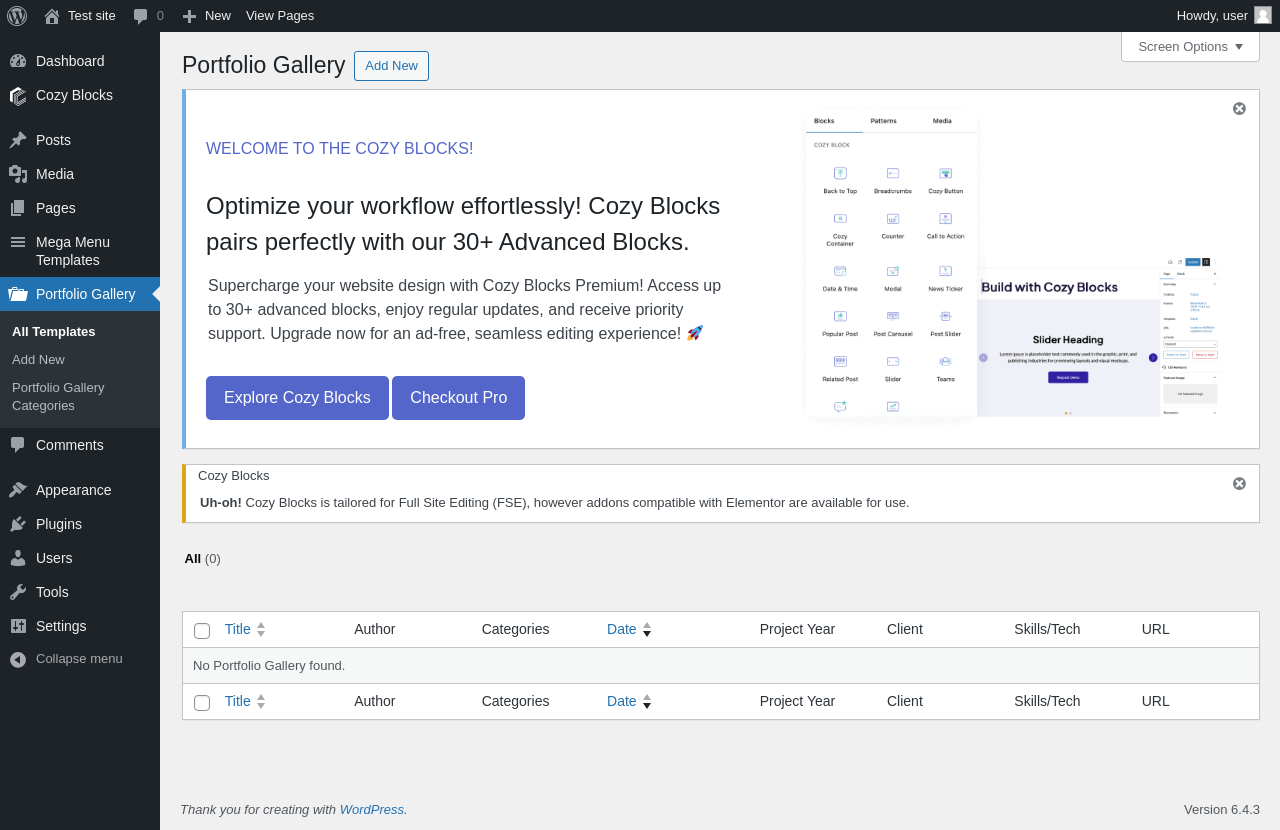
Task: Expand the Screen Options panel
Action: pyautogui.click(x=1190, y=46)
